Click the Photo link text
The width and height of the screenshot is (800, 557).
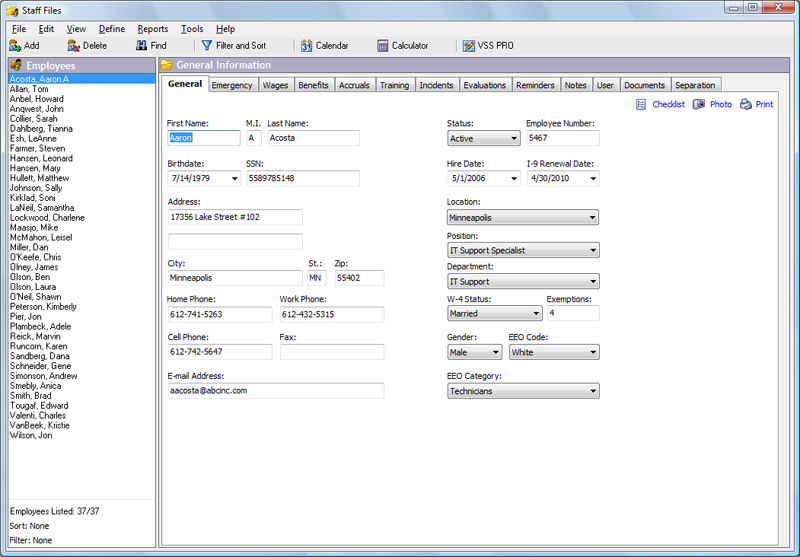pyautogui.click(x=721, y=104)
